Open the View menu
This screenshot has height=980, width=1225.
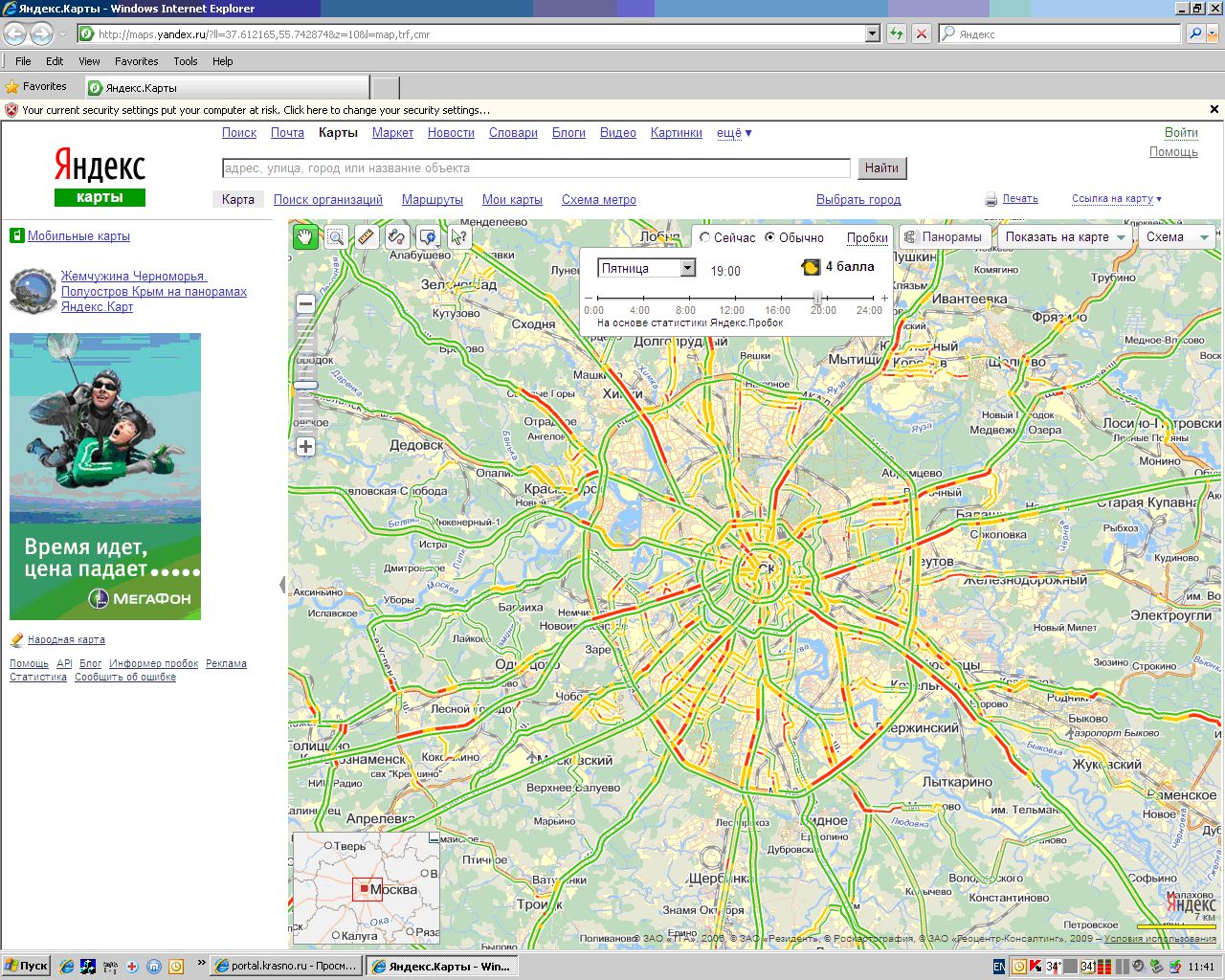(x=89, y=61)
